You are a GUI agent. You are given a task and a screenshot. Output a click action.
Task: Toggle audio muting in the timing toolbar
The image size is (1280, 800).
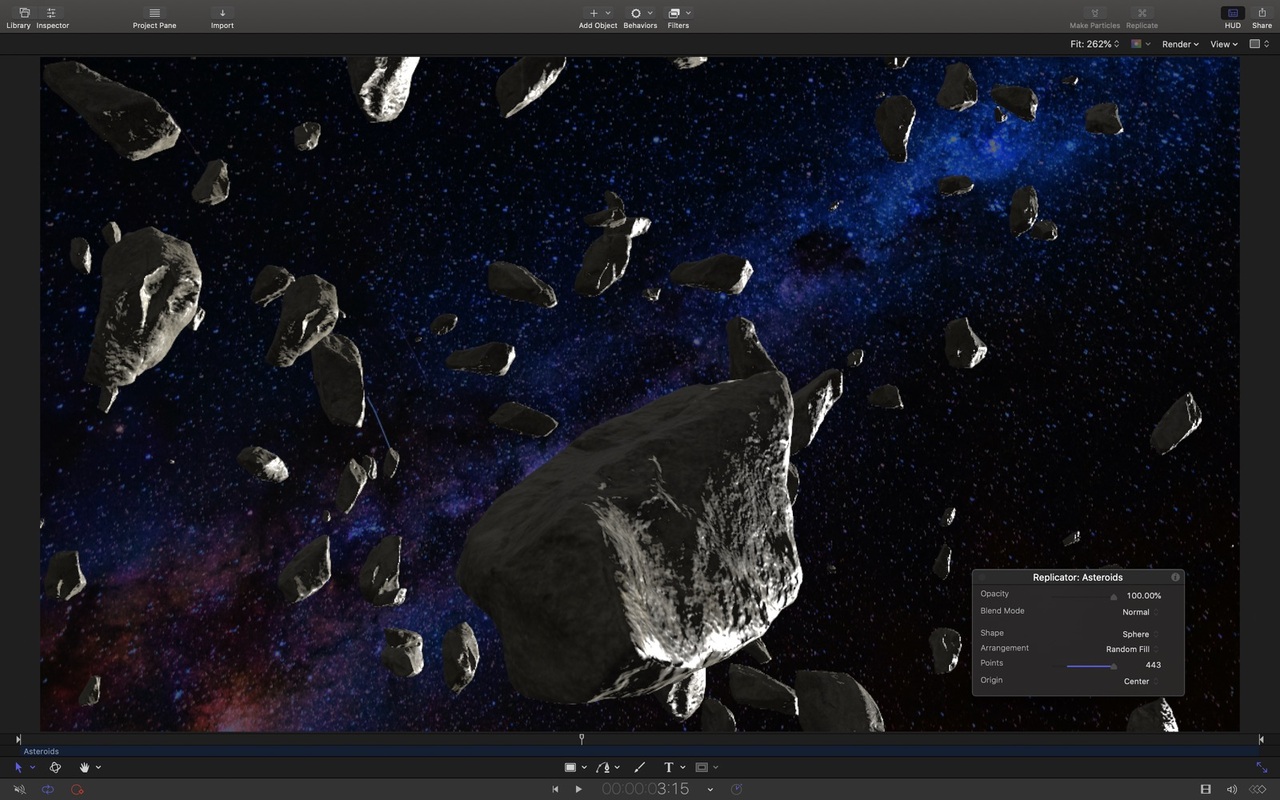tap(19, 789)
